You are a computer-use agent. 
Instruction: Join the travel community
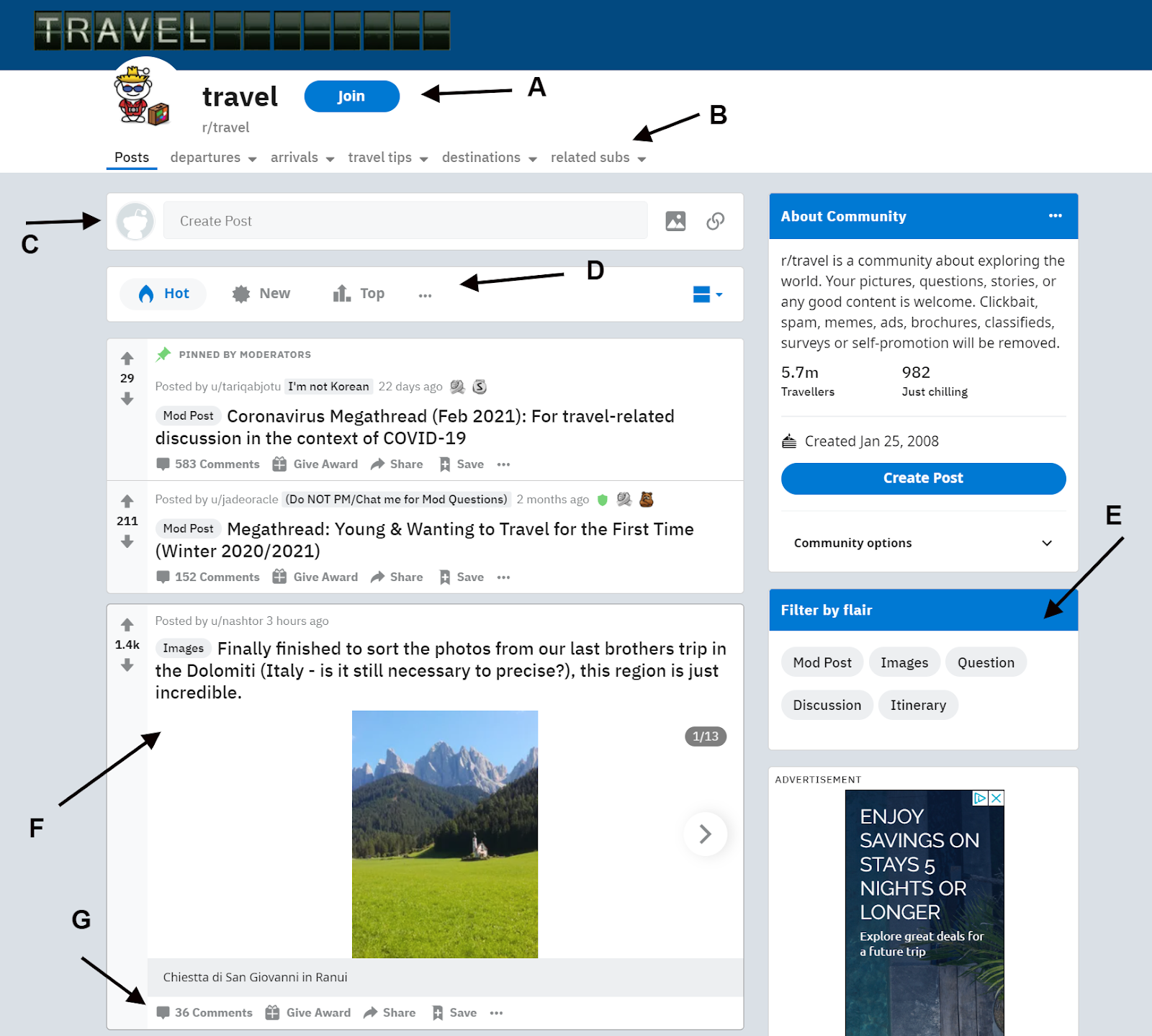[x=351, y=96]
